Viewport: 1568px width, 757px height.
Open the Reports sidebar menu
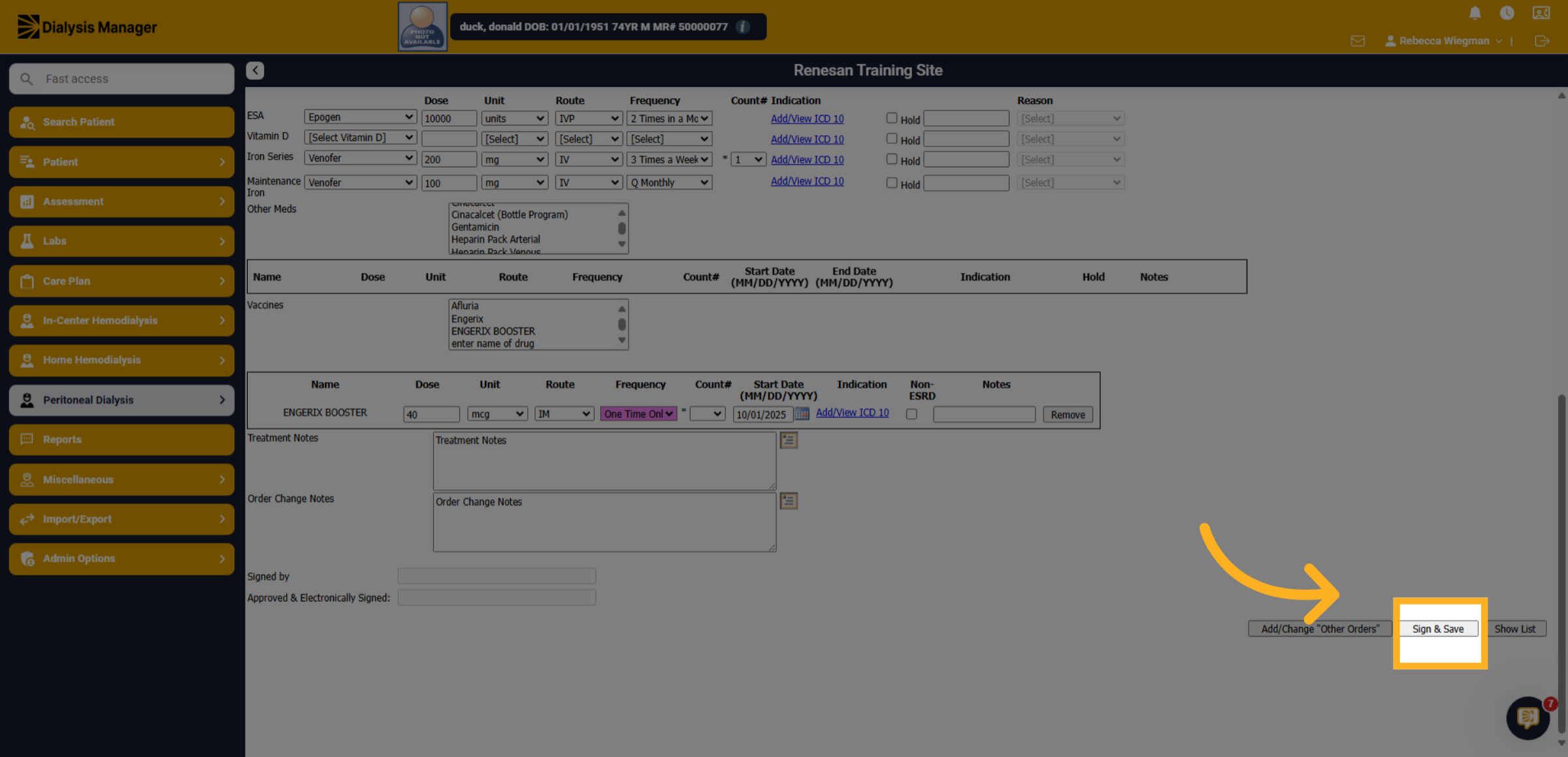tap(122, 440)
